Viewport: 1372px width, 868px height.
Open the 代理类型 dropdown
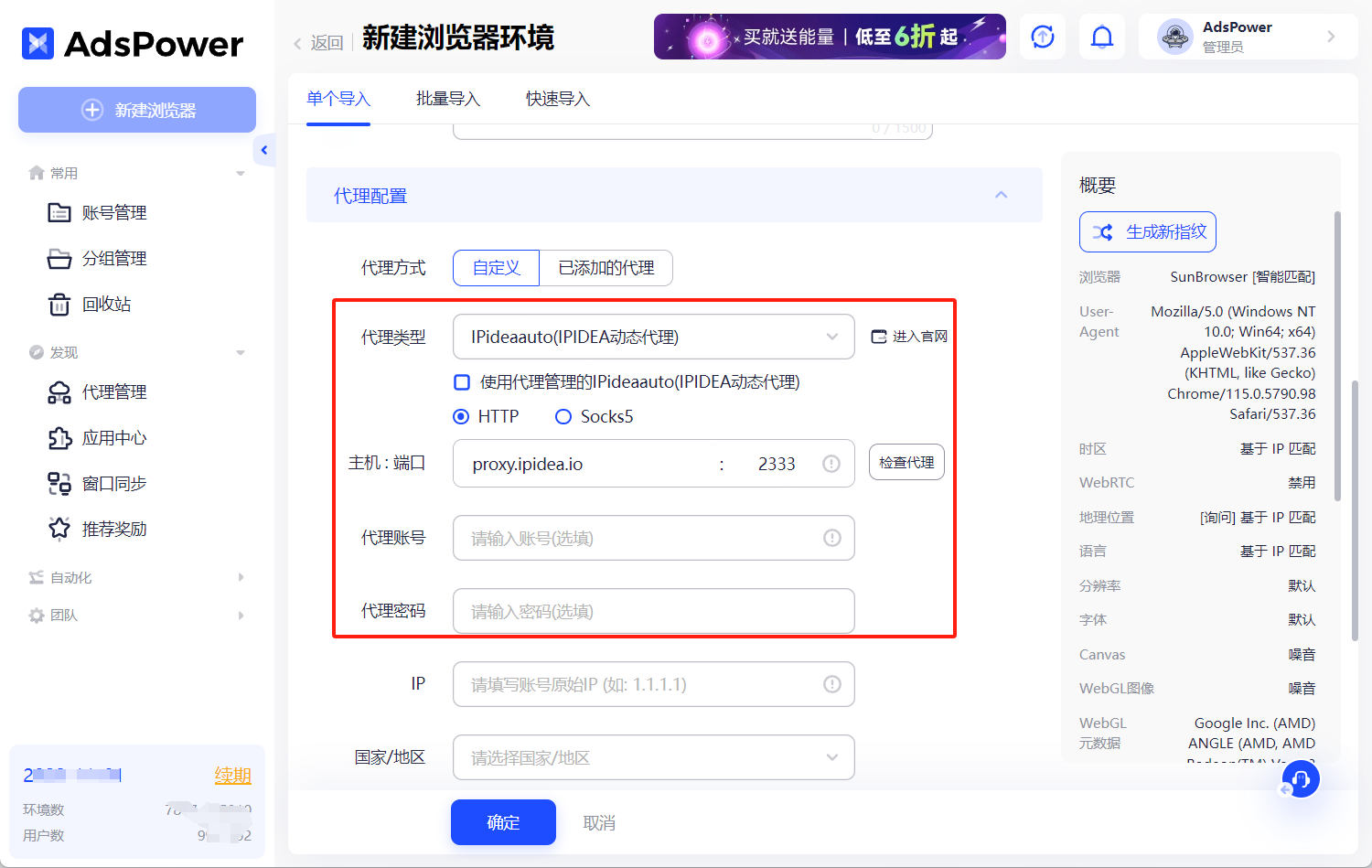coord(652,337)
